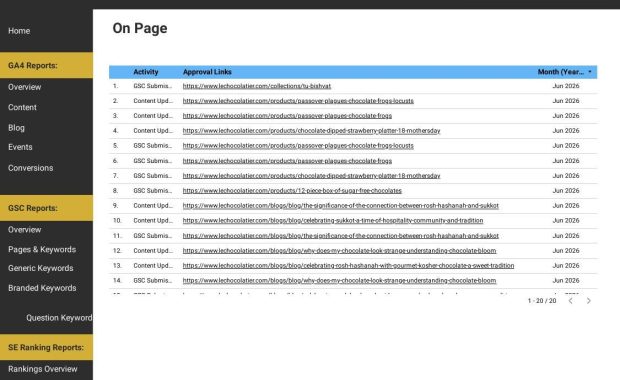Open row 3 passover-plagues-chocolate-frogs link

coord(287,116)
